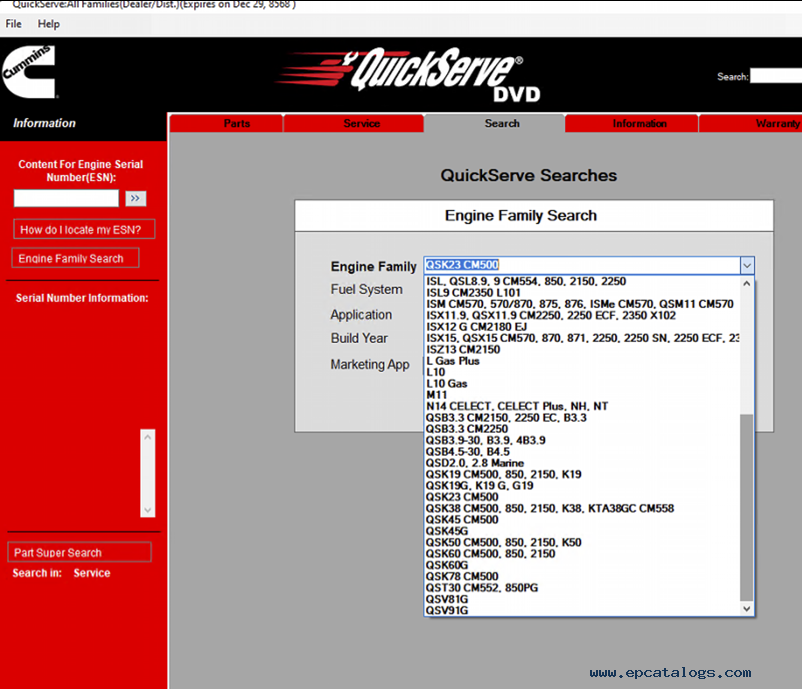Pick L10 Gas engine family option
This screenshot has height=689, width=802.
click(447, 384)
